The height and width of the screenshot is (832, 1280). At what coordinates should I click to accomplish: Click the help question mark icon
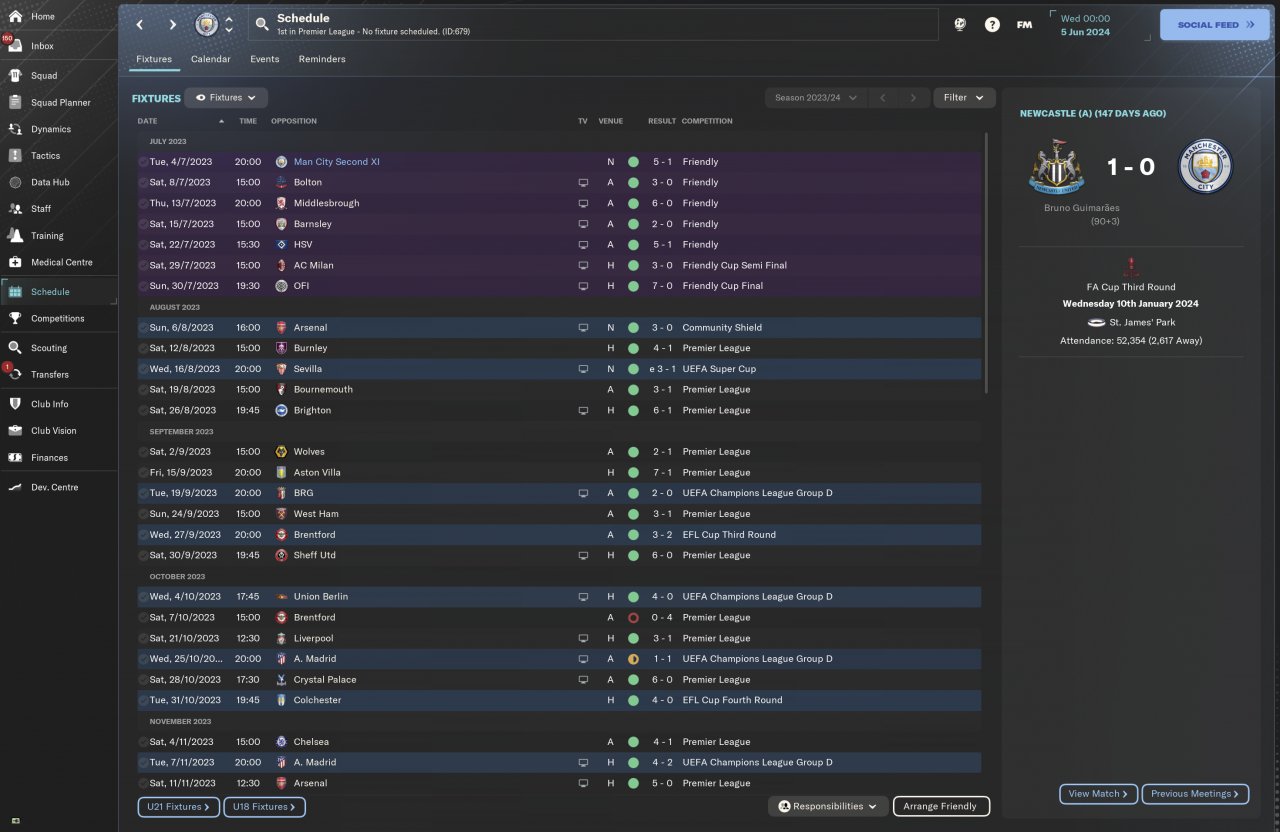[992, 25]
